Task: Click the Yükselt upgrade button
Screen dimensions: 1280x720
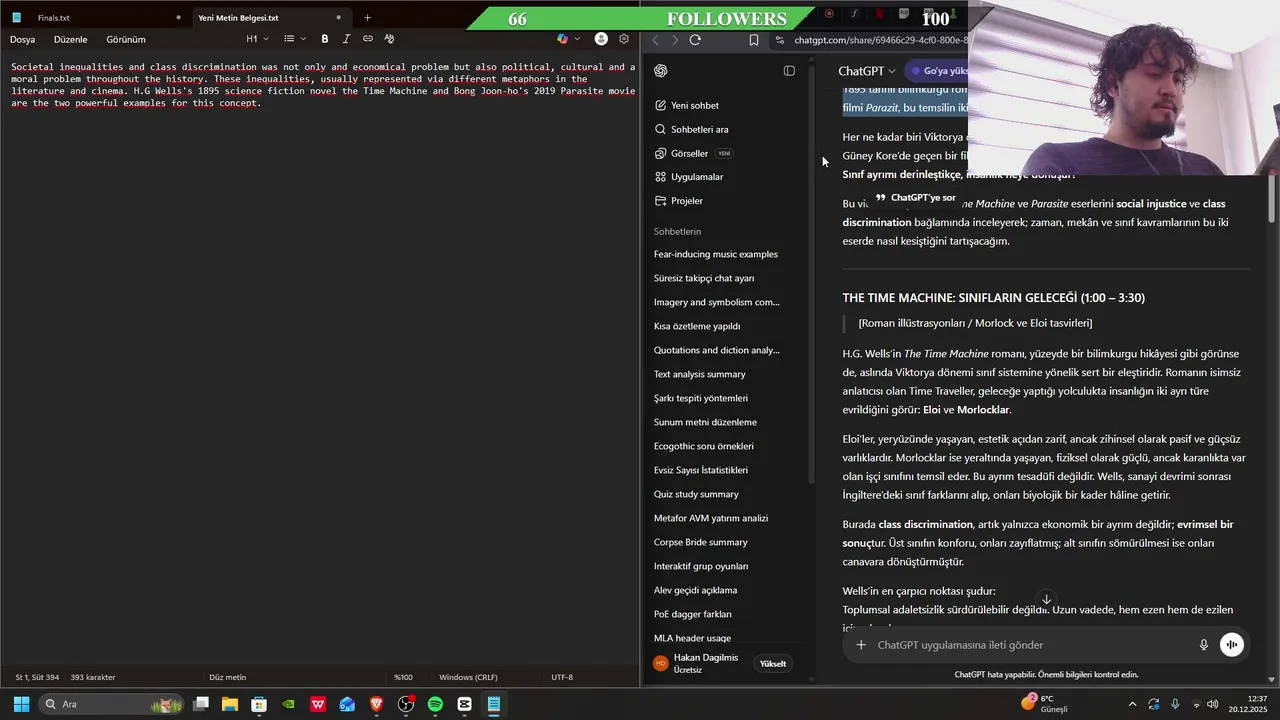Action: 773,664
